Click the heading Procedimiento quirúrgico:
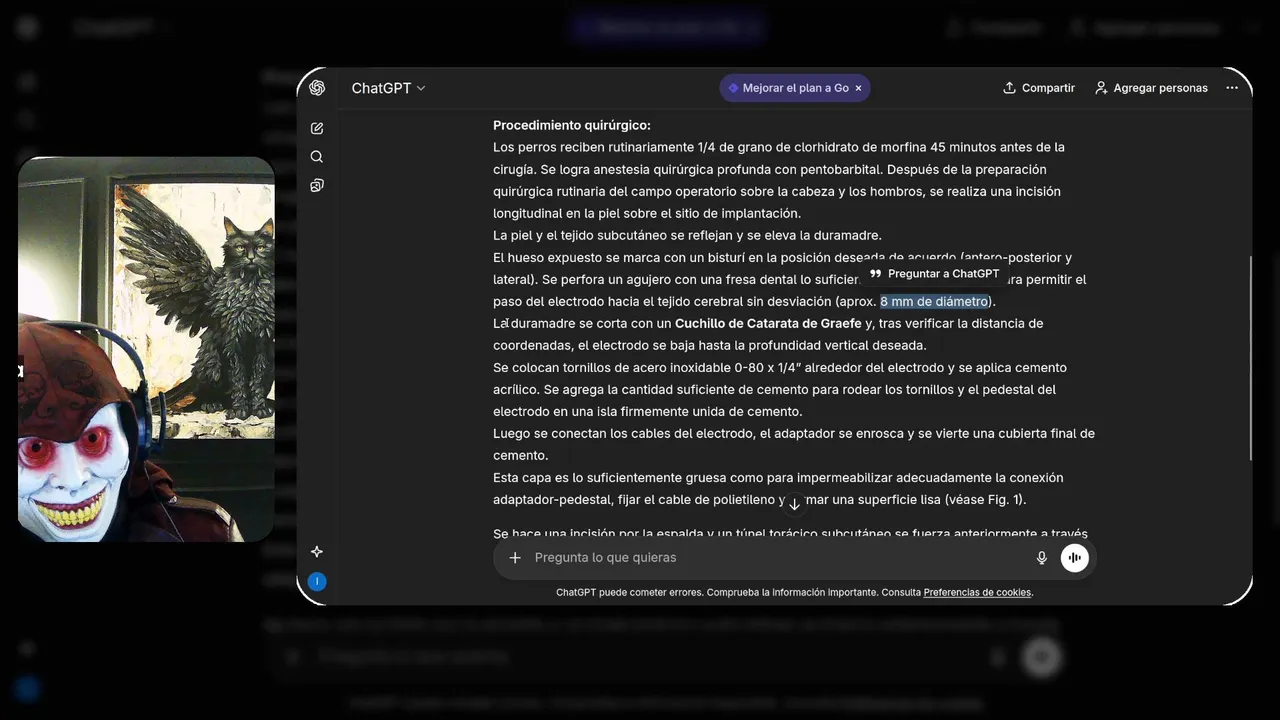The image size is (1280, 720). pos(572,126)
